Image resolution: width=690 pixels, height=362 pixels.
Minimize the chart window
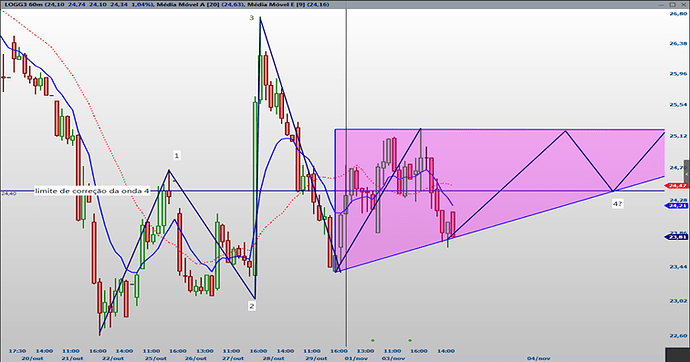click(662, 4)
